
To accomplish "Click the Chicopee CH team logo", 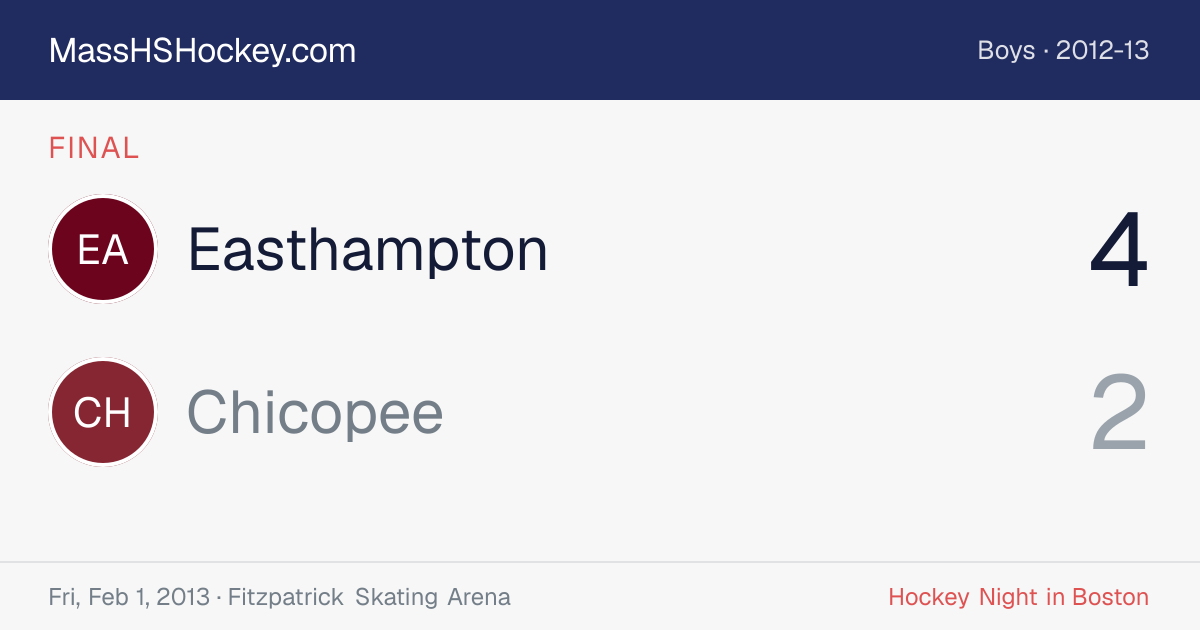I will coord(103,412).
